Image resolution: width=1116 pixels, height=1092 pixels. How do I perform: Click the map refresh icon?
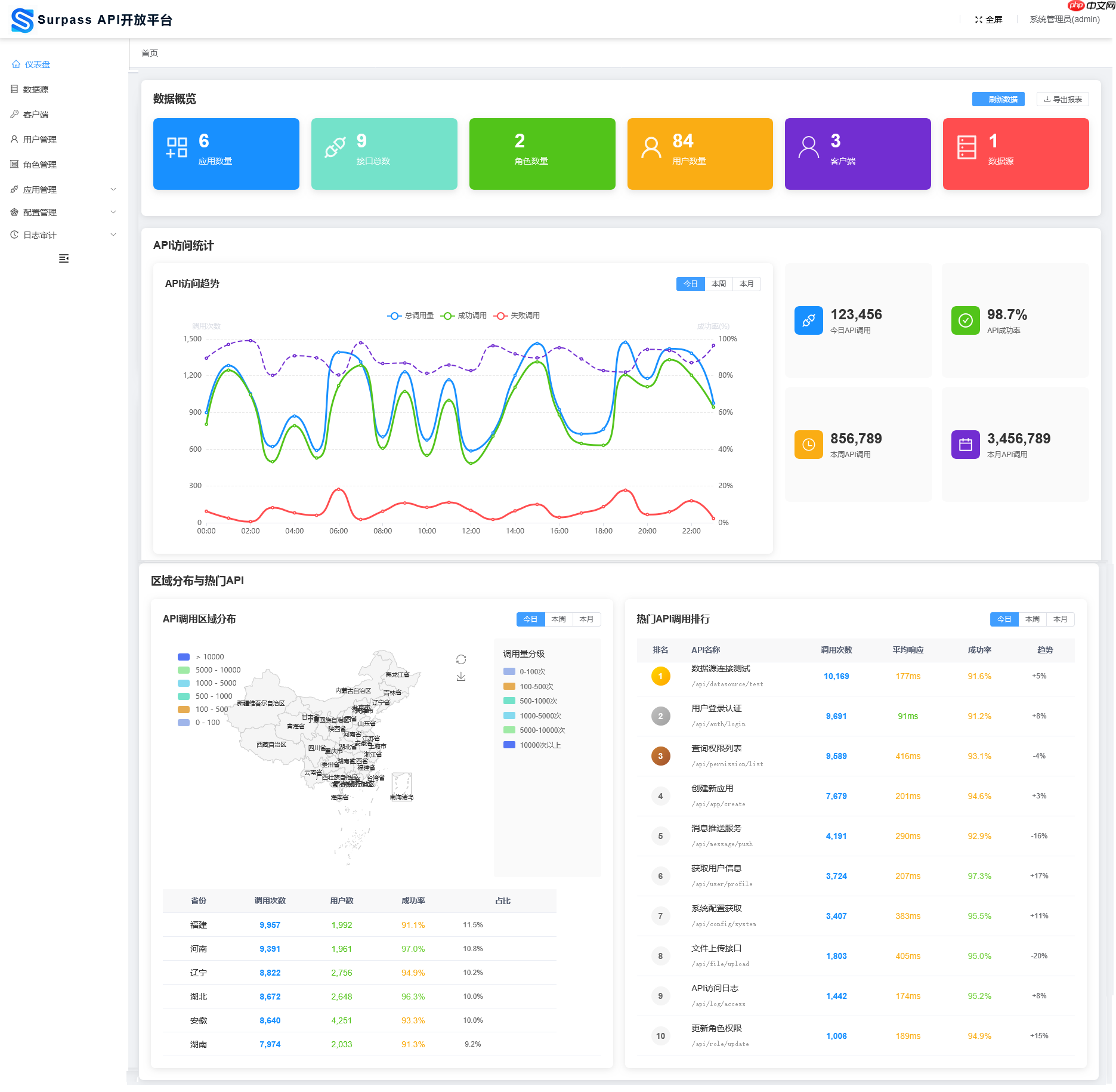(x=461, y=659)
